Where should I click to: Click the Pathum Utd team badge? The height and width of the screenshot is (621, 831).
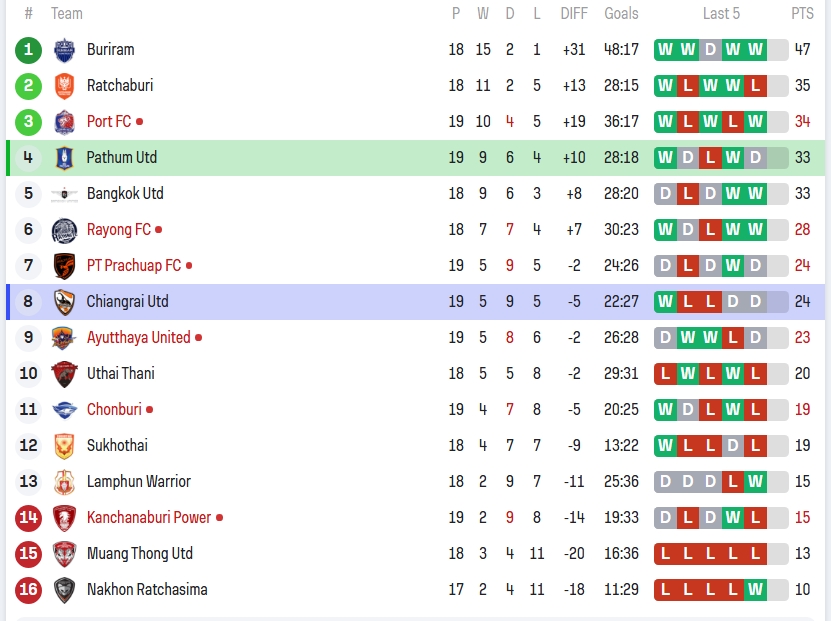64,157
